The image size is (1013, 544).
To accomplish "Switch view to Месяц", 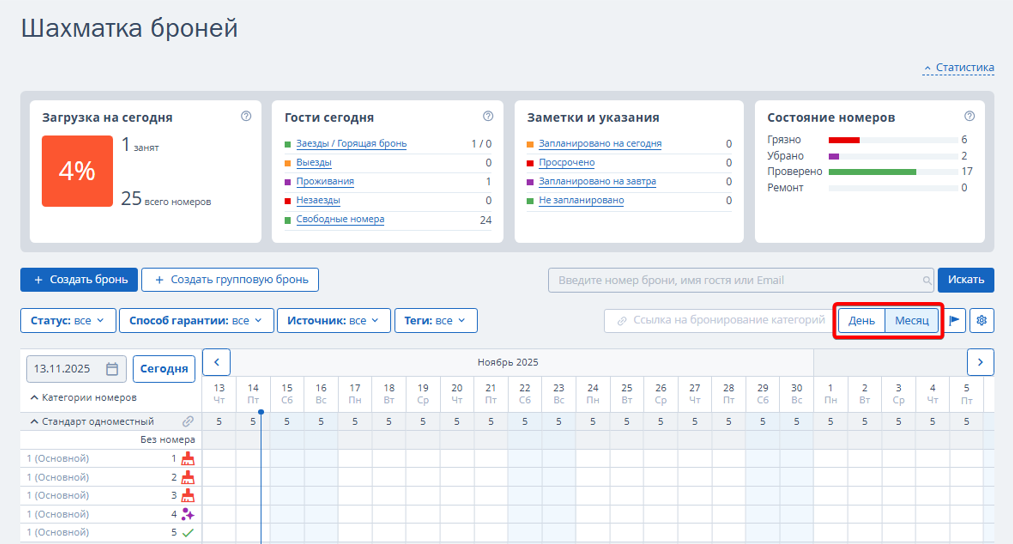I will pos(912,320).
